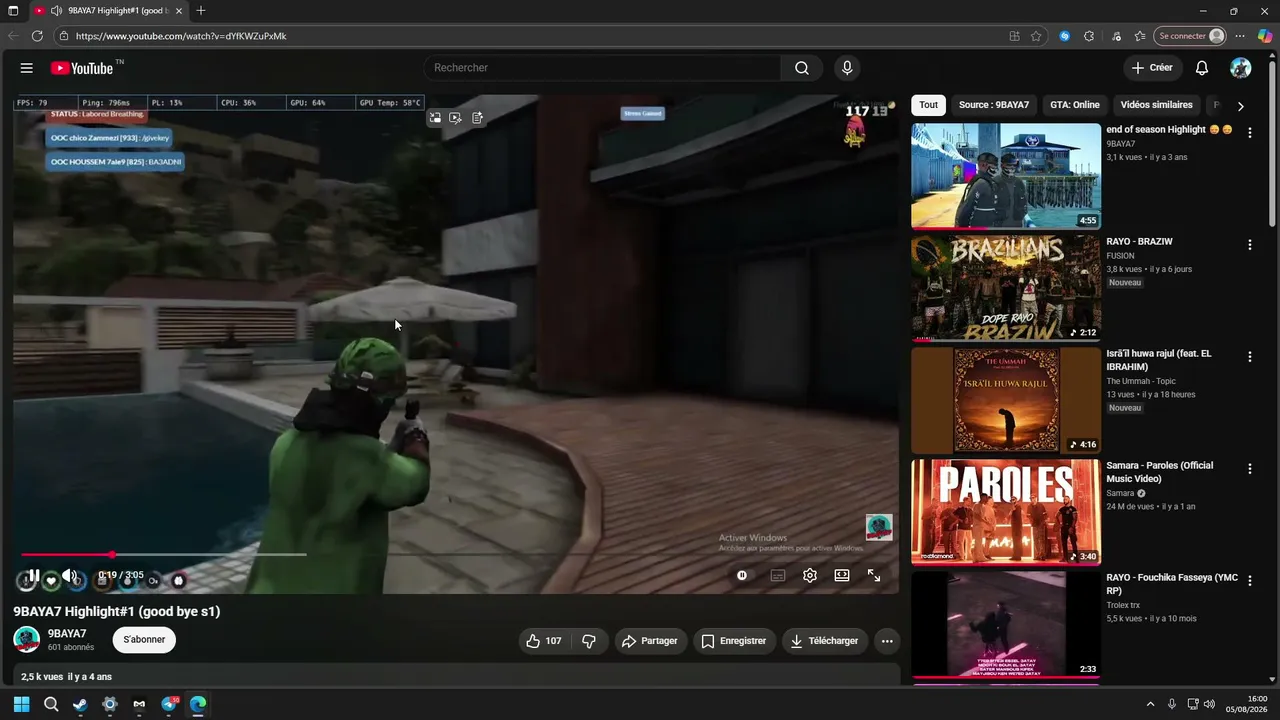Open the Edge settings and more menu
This screenshot has height=720, width=1280.
point(1240,36)
